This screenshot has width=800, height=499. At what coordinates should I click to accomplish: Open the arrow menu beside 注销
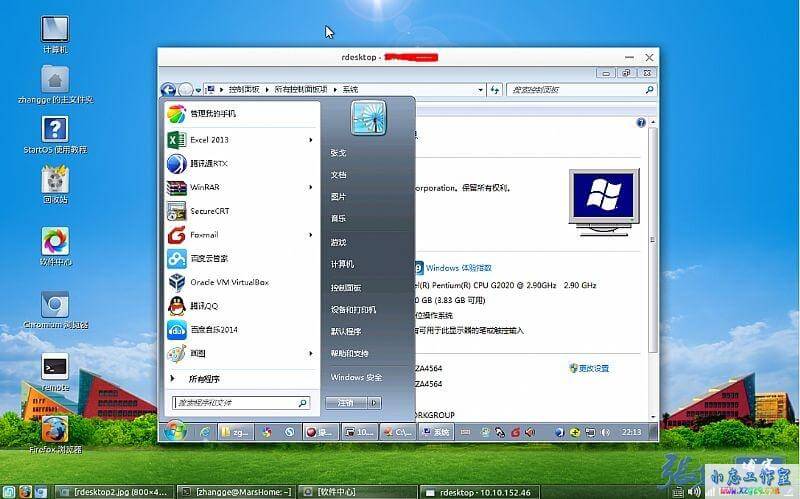pyautogui.click(x=374, y=403)
